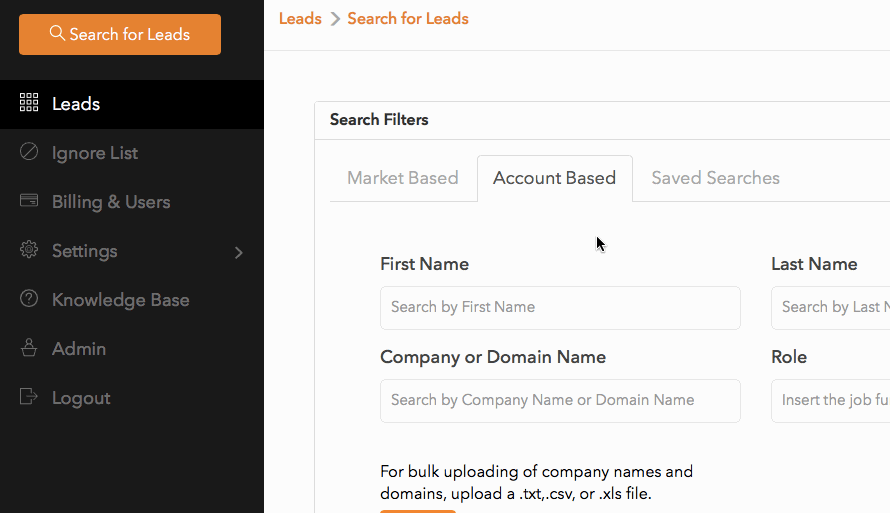Click the Billing & Users card icon

click(29, 200)
